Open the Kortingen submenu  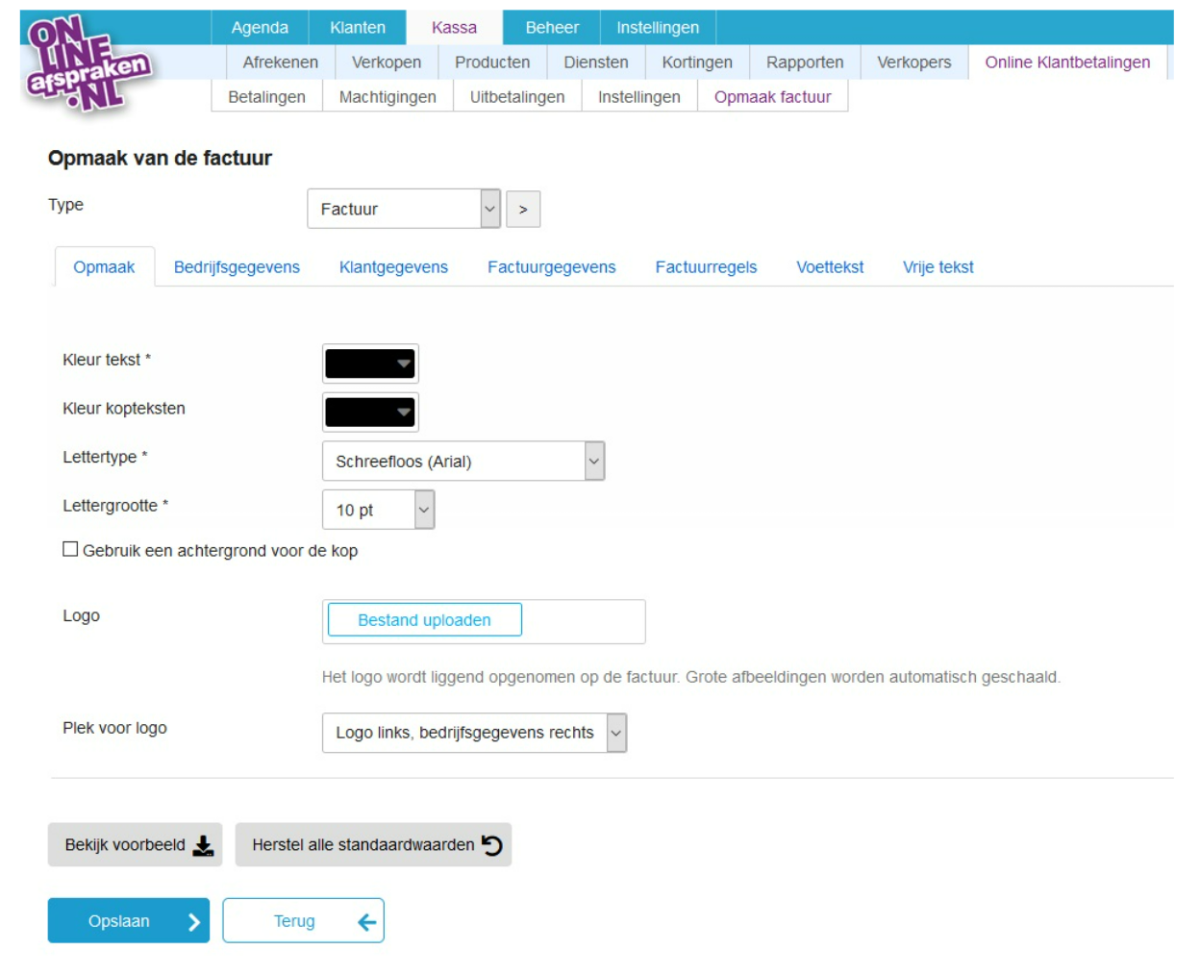click(x=697, y=62)
